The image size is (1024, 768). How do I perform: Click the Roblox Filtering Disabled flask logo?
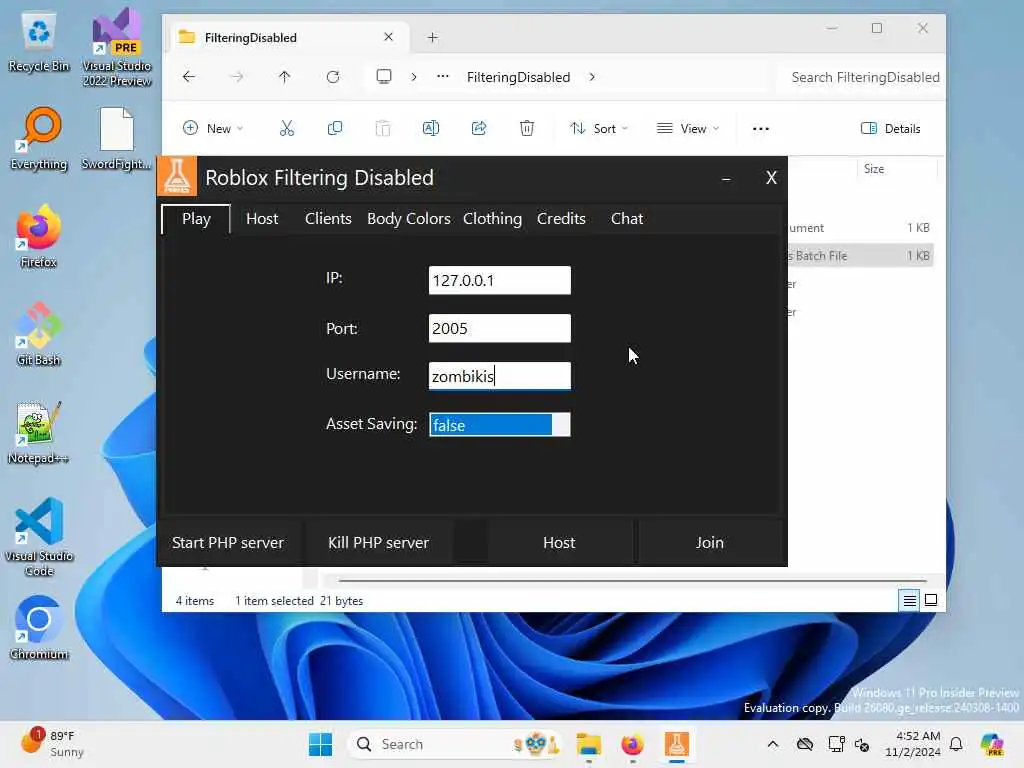pyautogui.click(x=177, y=176)
